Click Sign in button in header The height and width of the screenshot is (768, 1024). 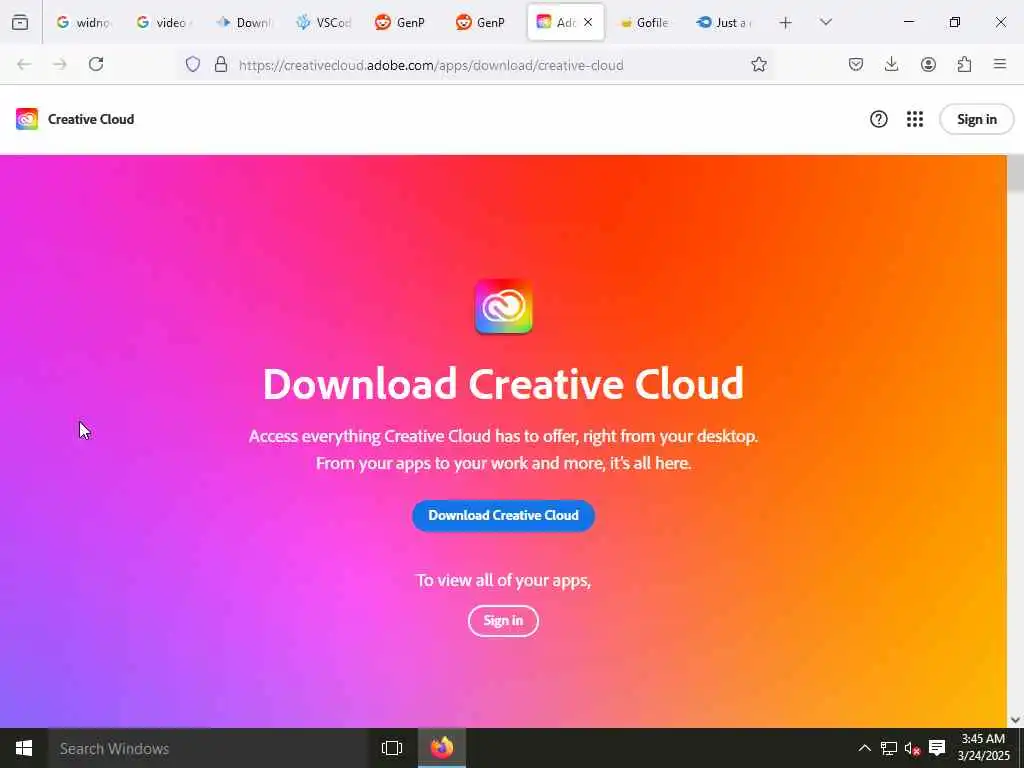tap(976, 119)
